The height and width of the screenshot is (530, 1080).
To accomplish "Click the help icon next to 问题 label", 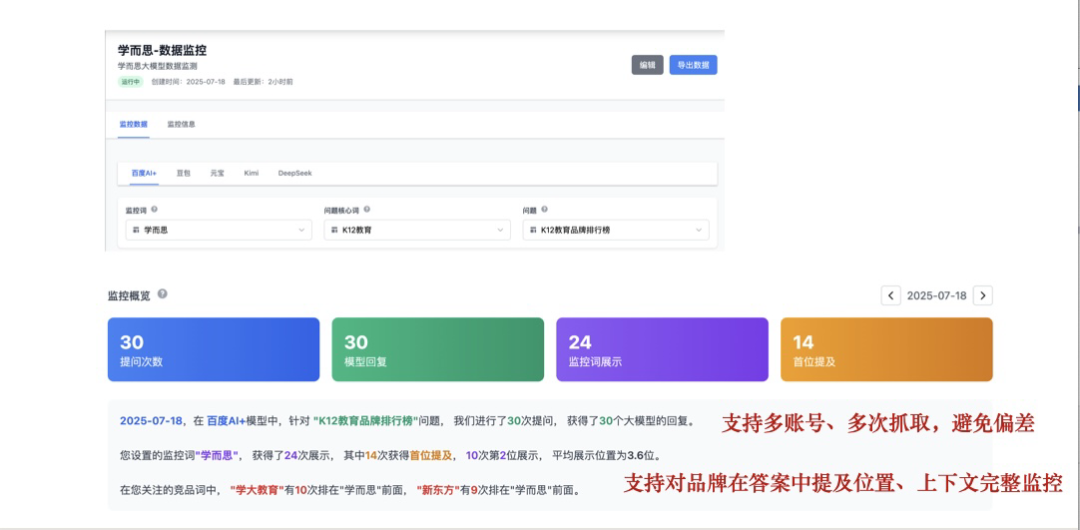I will (545, 210).
